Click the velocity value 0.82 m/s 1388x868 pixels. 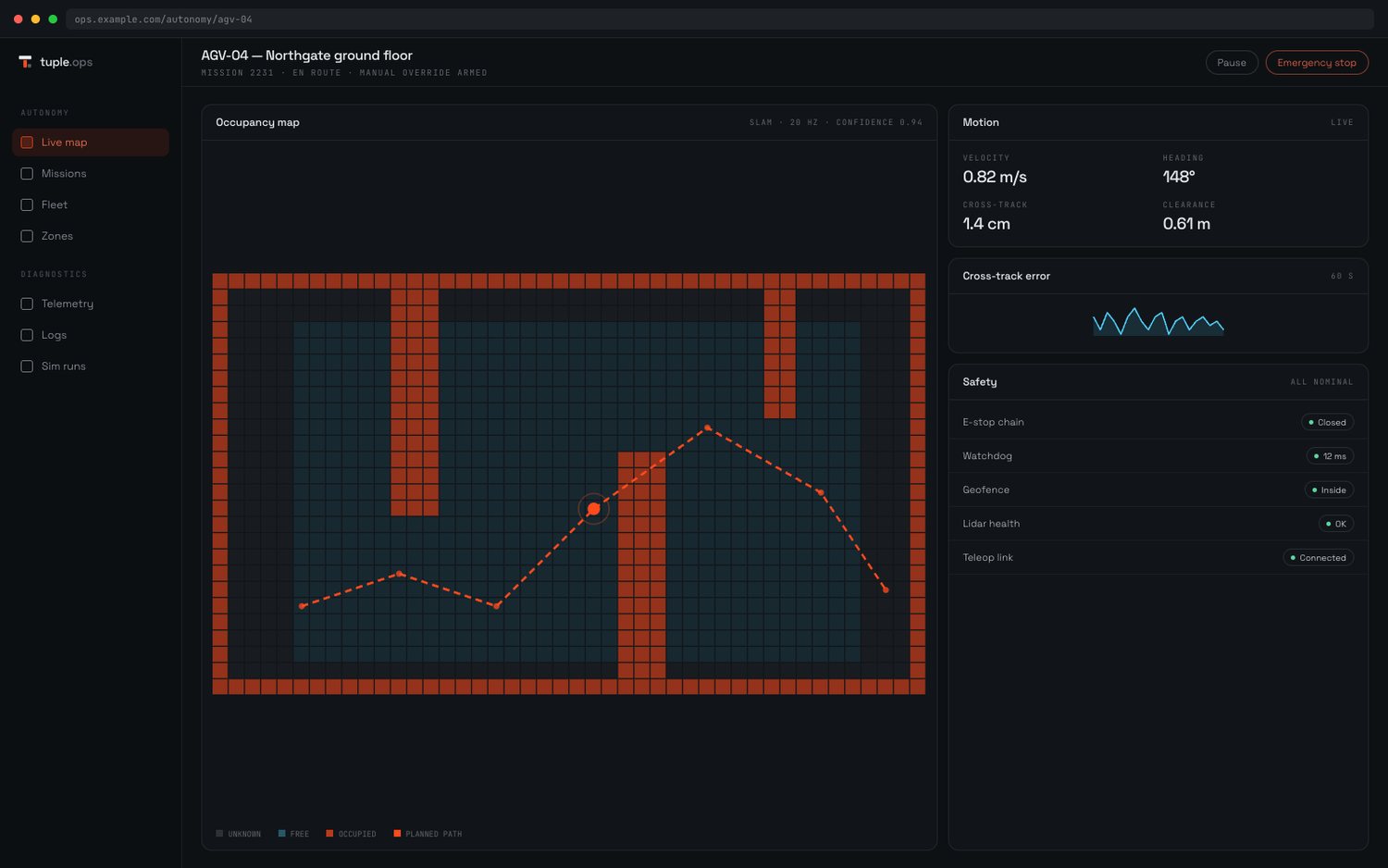[995, 177]
